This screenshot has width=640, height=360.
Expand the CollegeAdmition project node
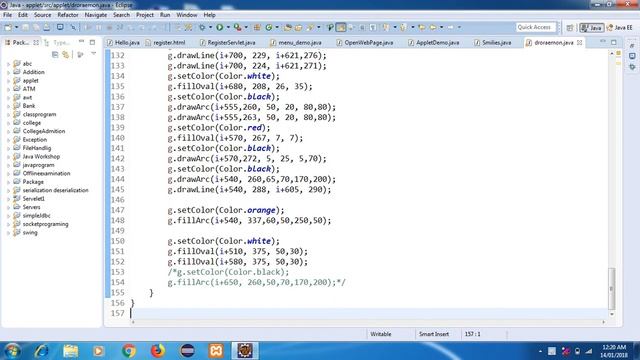(9, 131)
